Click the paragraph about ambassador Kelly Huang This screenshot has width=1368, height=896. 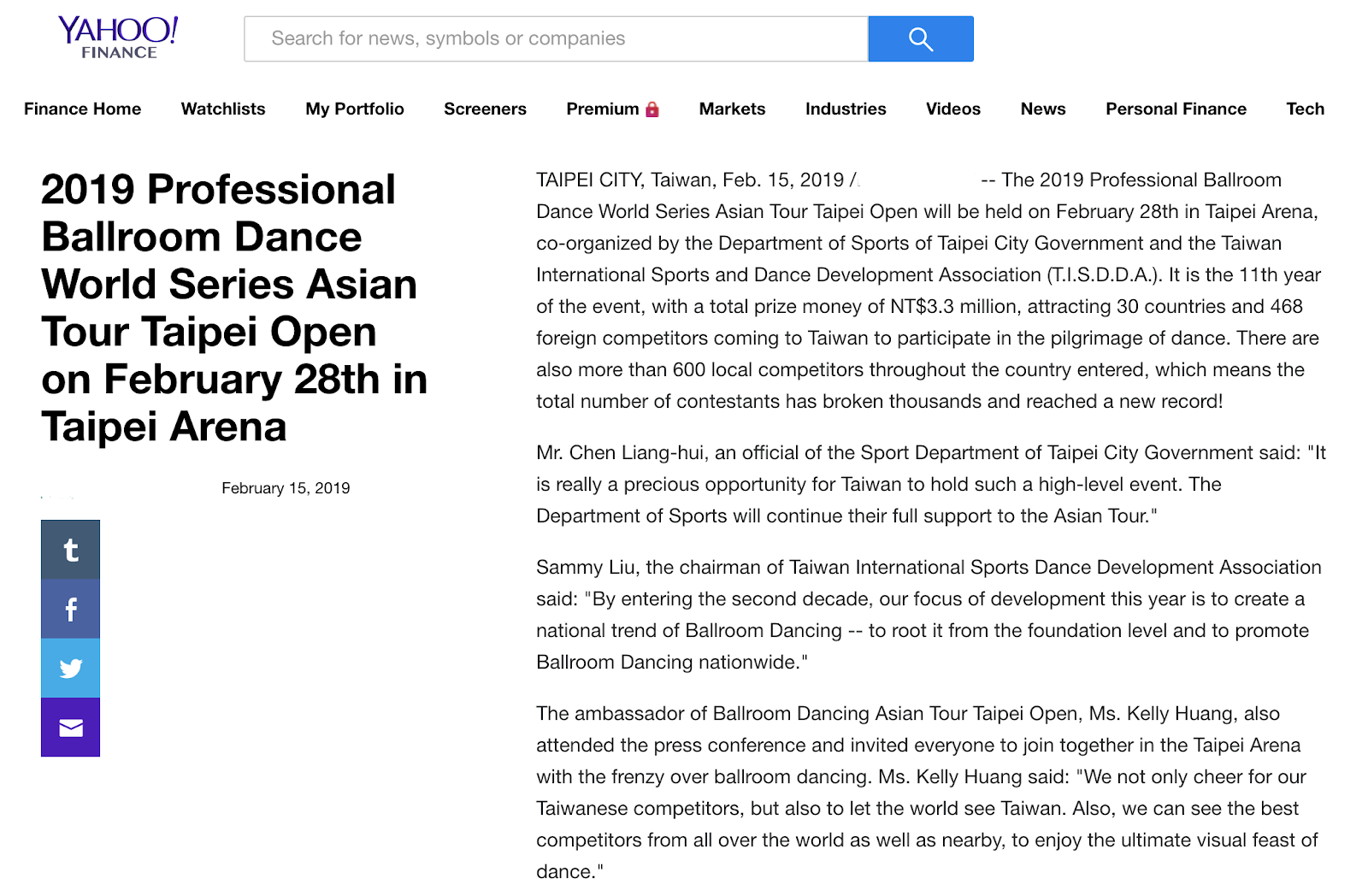[928, 793]
